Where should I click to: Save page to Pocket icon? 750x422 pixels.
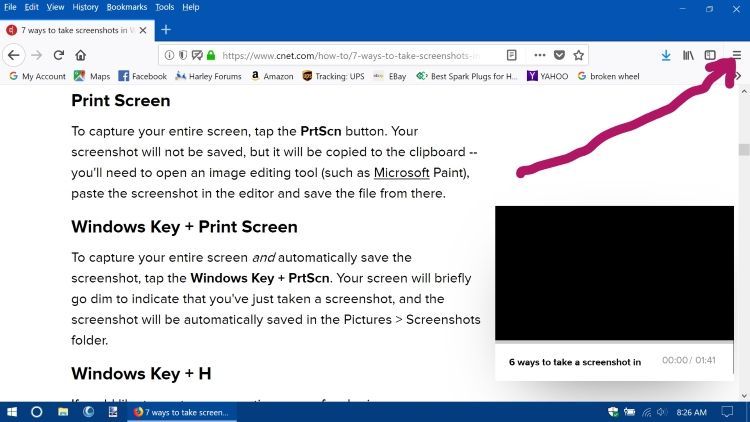[x=559, y=55]
